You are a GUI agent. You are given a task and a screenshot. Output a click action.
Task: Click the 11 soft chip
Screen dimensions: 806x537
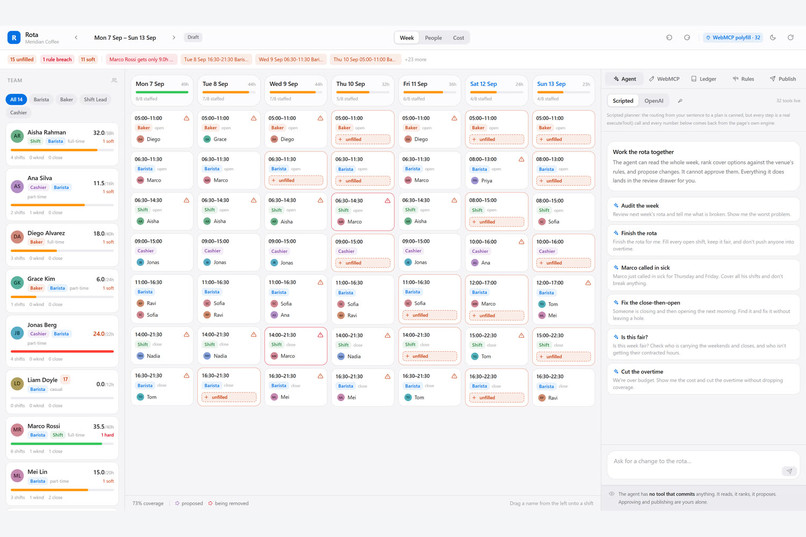tap(88, 60)
